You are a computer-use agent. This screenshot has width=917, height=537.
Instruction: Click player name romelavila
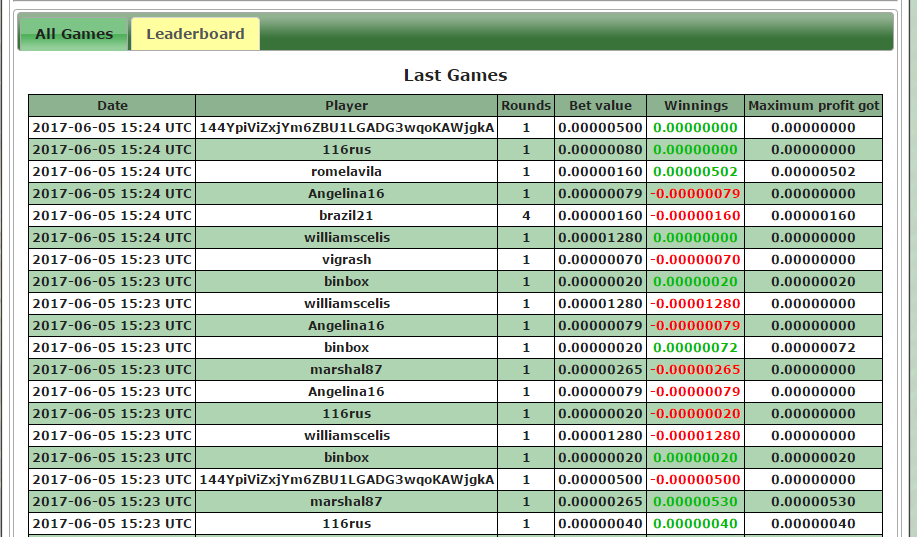[346, 171]
